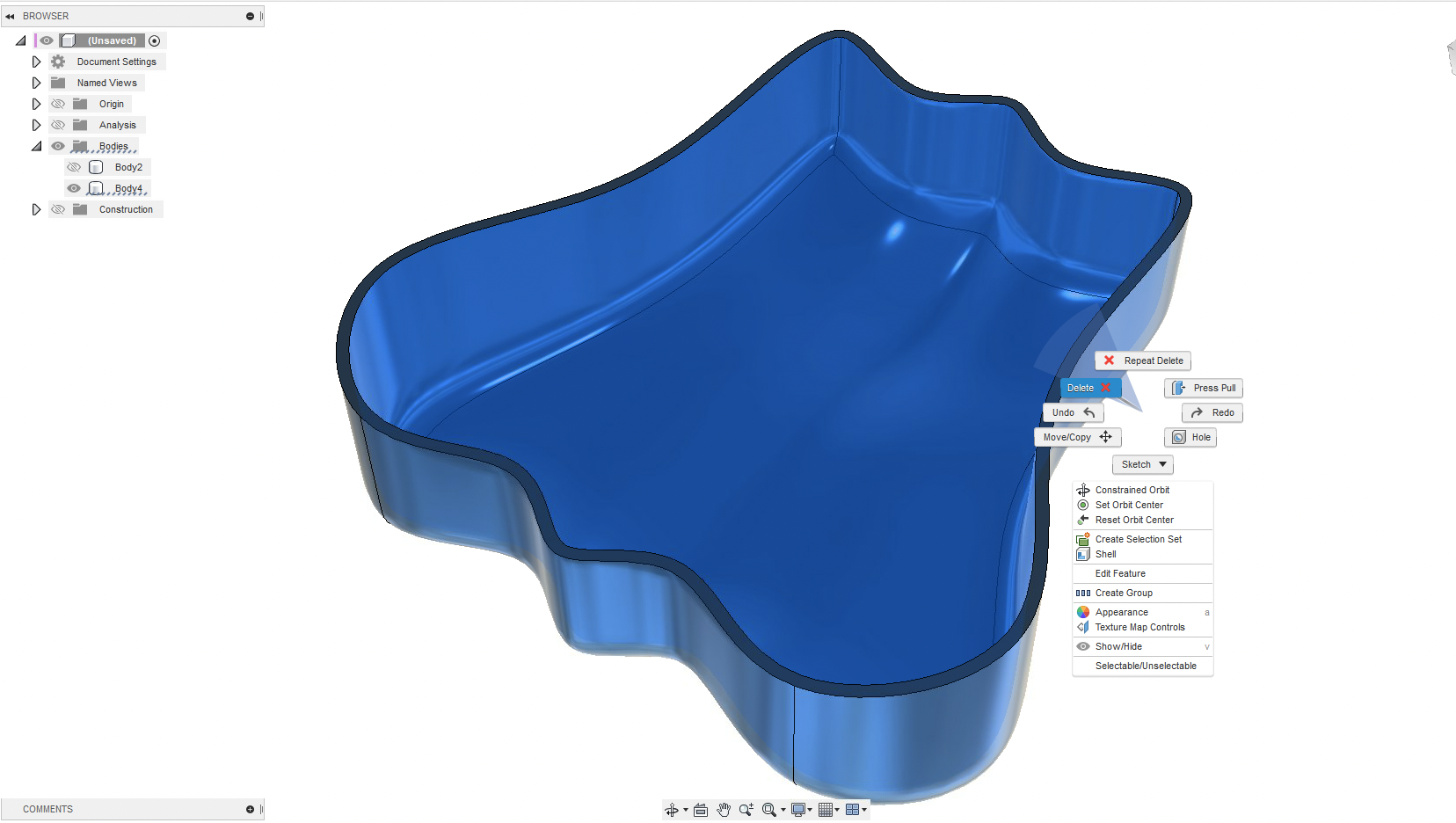Select the Orbit tool in the navigation bar
This screenshot has height=823, width=1456.
673,809
